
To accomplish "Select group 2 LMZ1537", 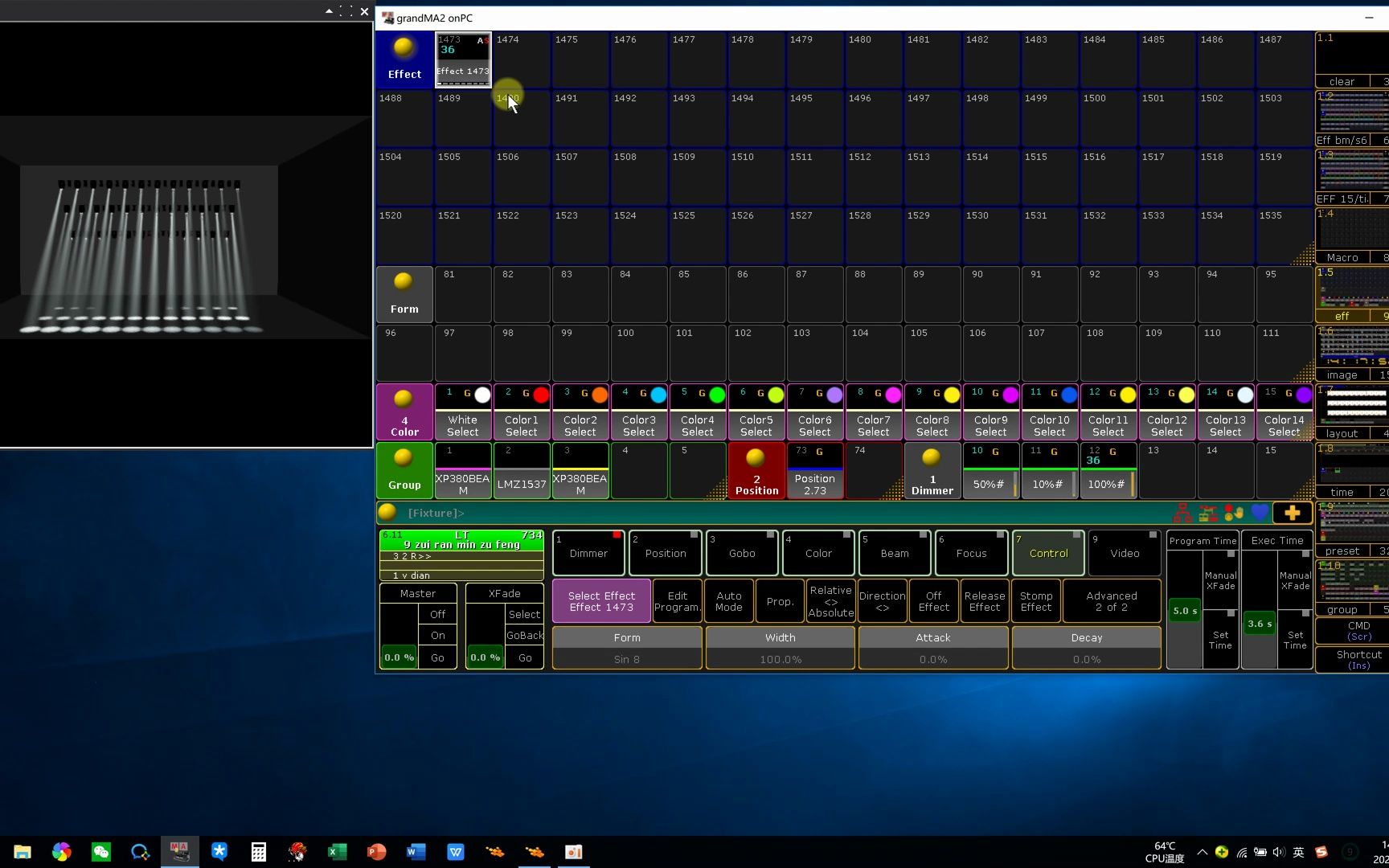I will coord(522,470).
